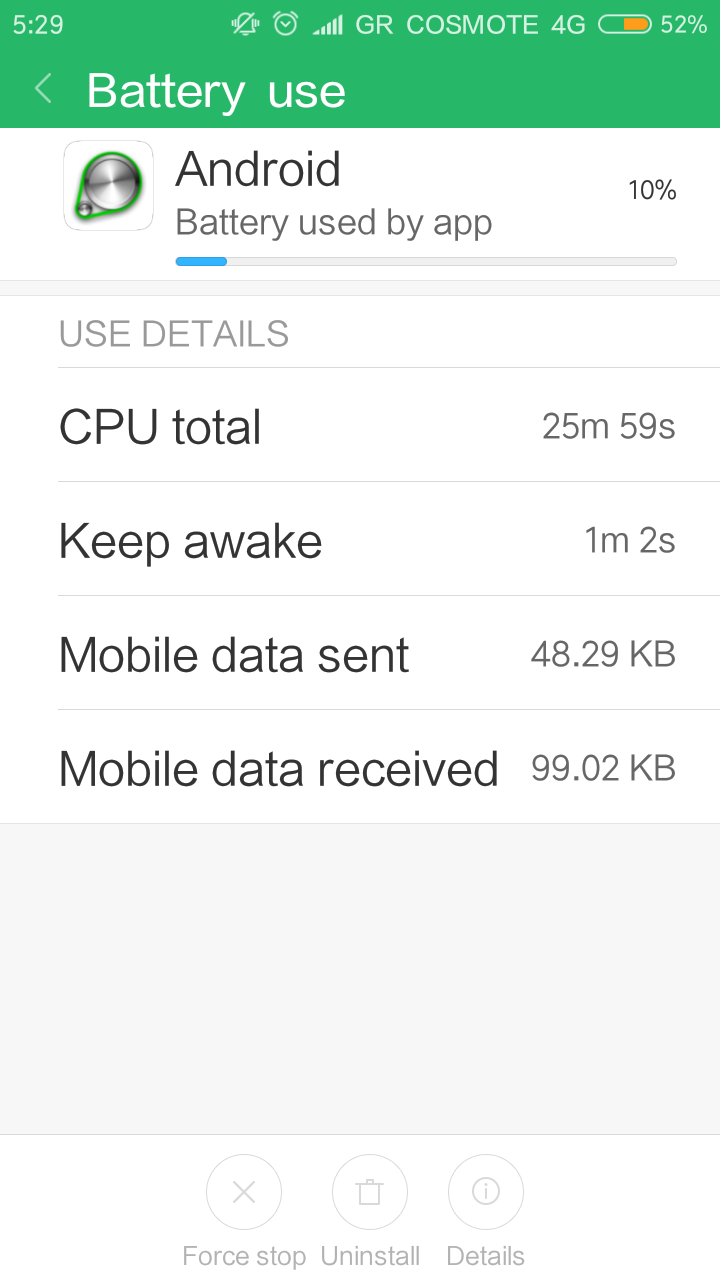Screen dimensions: 720x1280
Task: Tap the battery indicator in status bar
Action: 625,25
